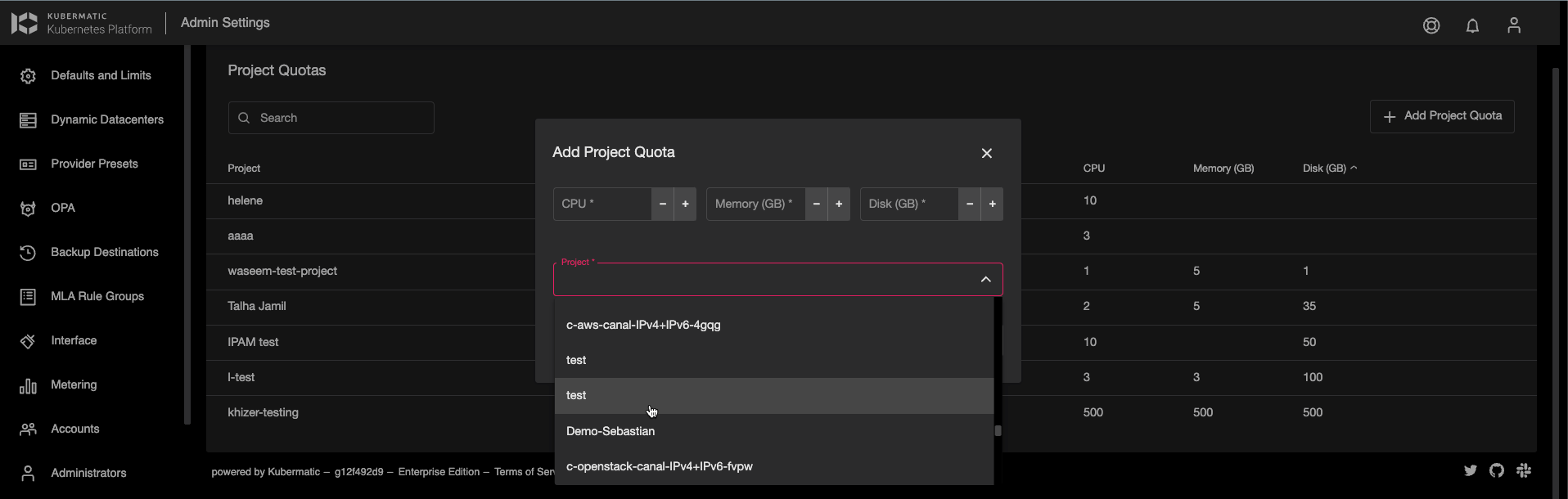Viewport: 1568px width, 499px height.
Task: Click the Backup Destinations sidebar icon
Action: [28, 253]
